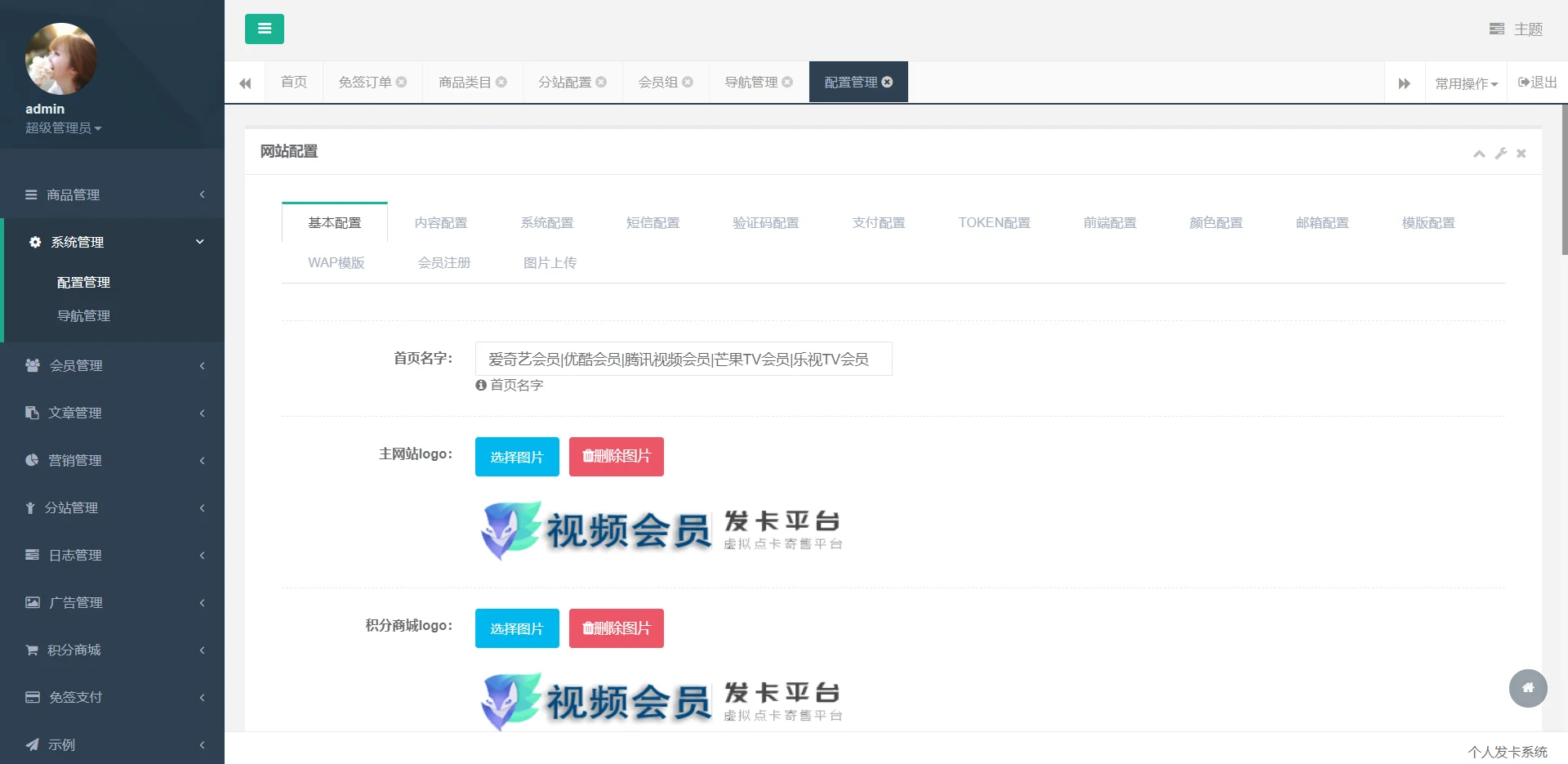The image size is (1568, 764).
Task: Toggle the sidebar with the green hamburger icon
Action: [x=264, y=29]
